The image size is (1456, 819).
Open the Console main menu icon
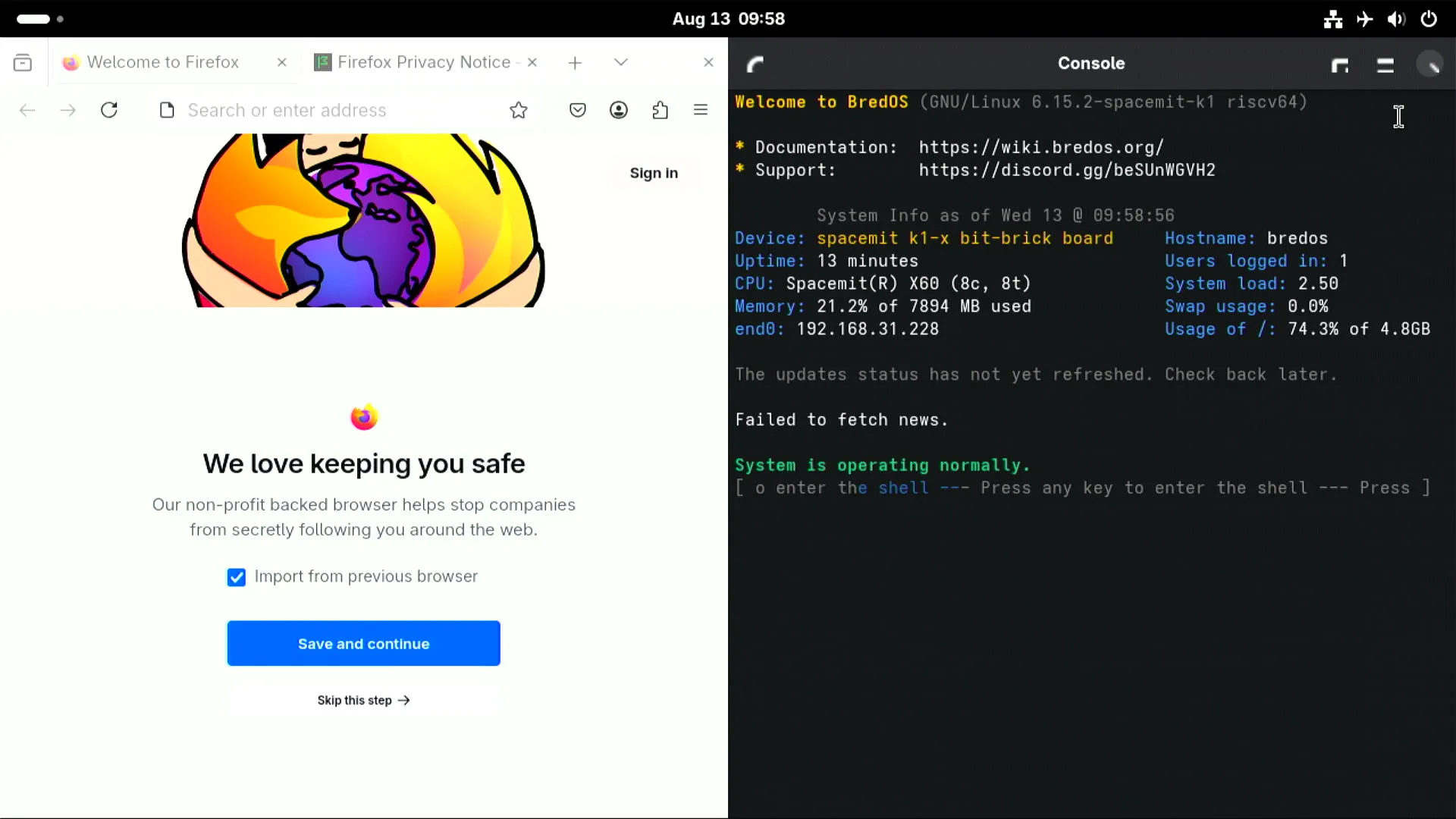(1385, 64)
